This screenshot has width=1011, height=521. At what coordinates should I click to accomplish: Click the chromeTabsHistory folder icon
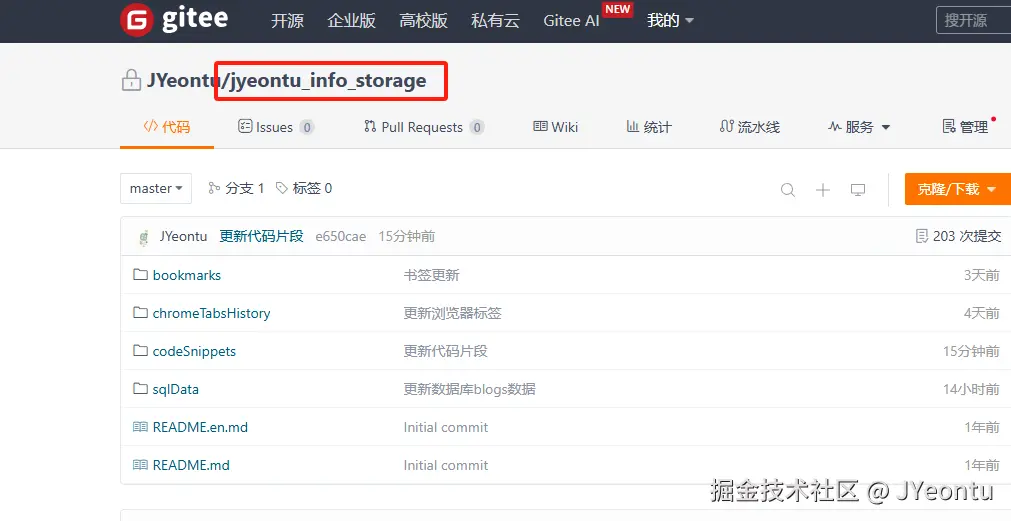[141, 313]
